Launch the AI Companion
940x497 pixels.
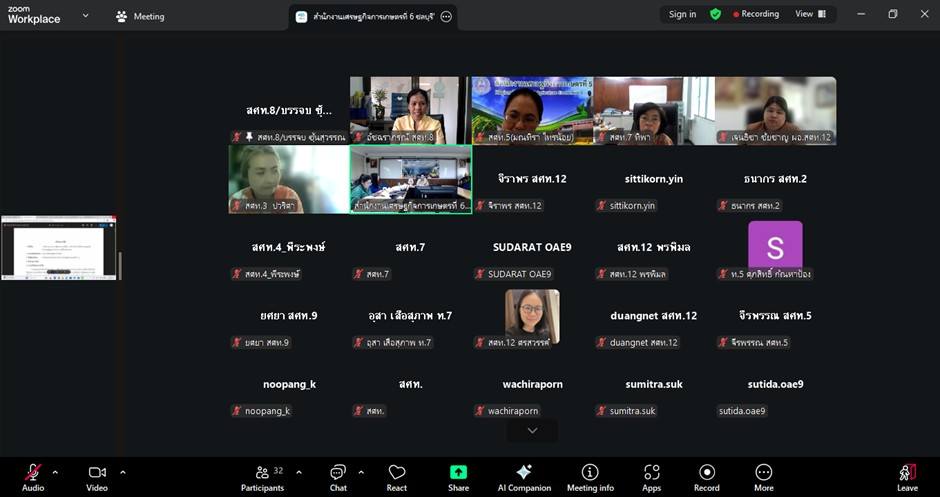[523, 475]
